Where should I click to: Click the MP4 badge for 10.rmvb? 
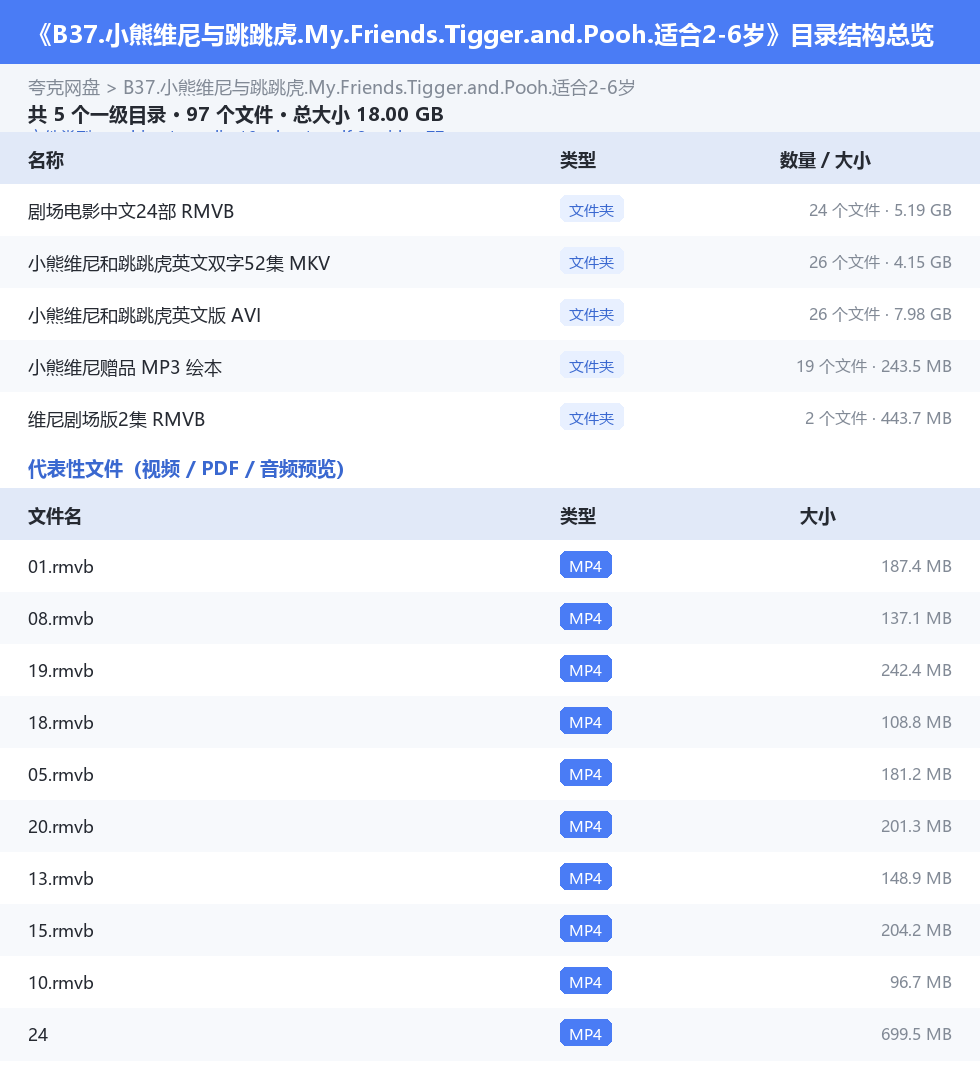coord(586,981)
